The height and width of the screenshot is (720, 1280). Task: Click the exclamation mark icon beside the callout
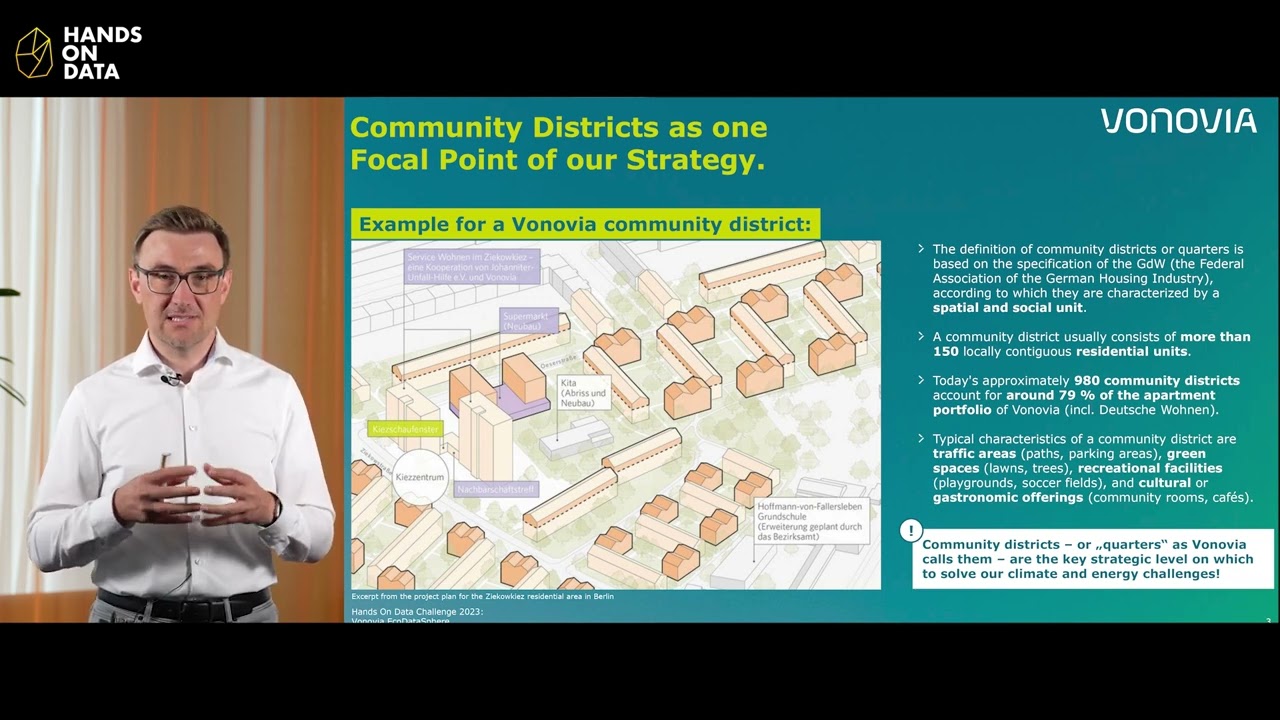point(910,531)
